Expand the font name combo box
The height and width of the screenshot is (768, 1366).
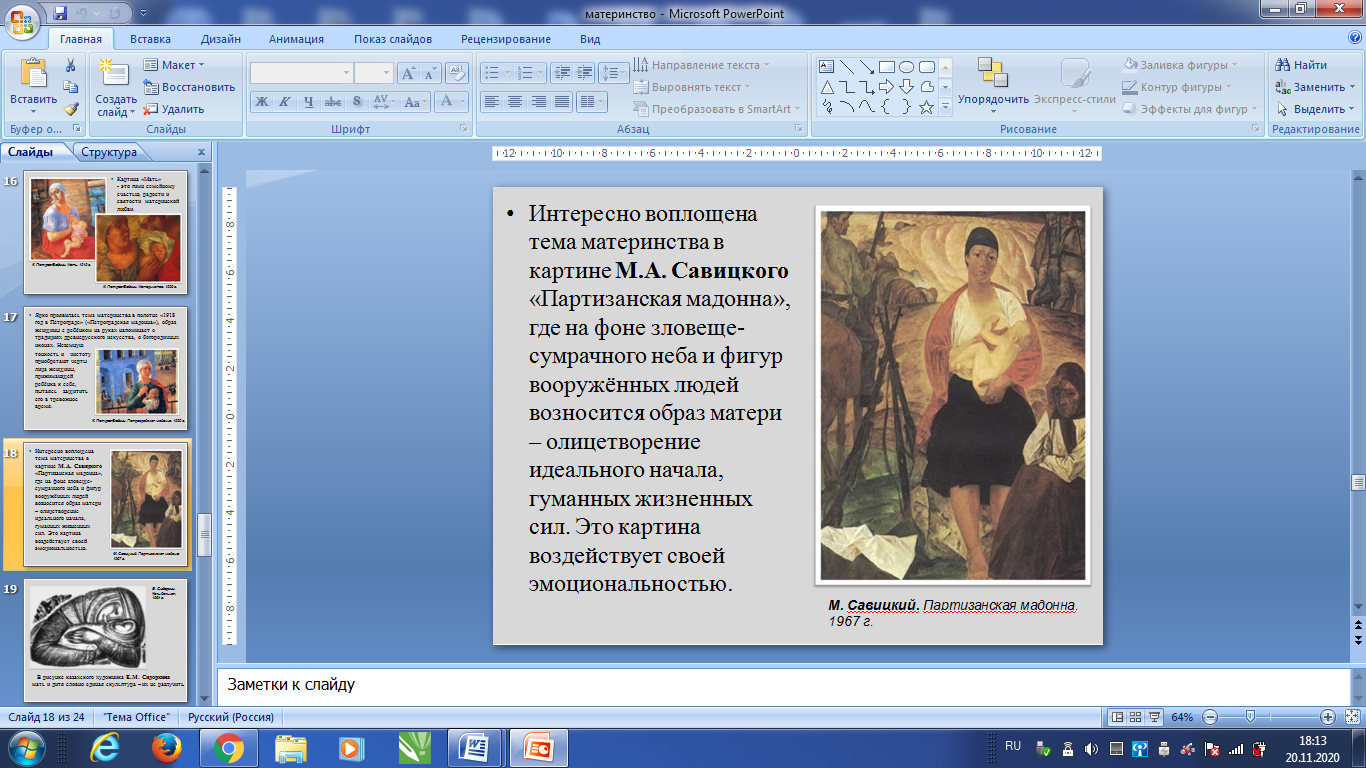coord(346,73)
